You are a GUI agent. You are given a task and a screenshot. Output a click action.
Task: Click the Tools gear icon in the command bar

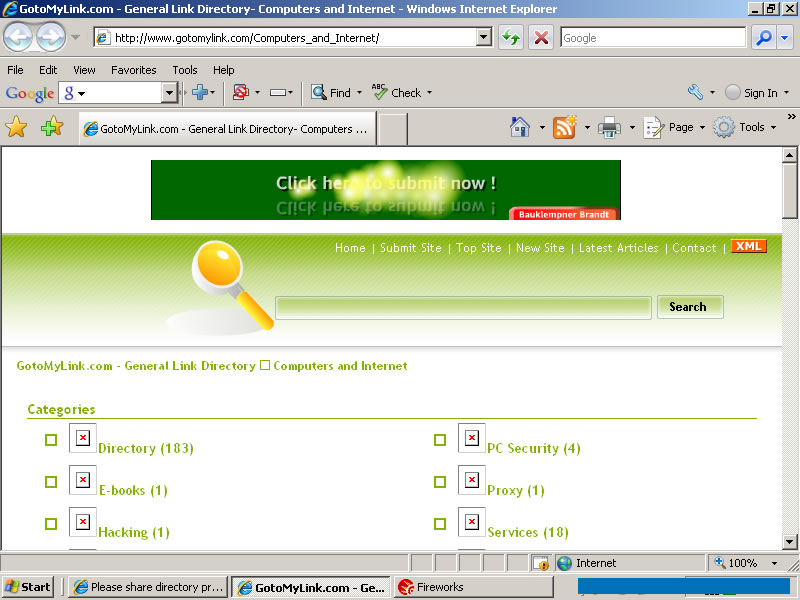[x=723, y=127]
